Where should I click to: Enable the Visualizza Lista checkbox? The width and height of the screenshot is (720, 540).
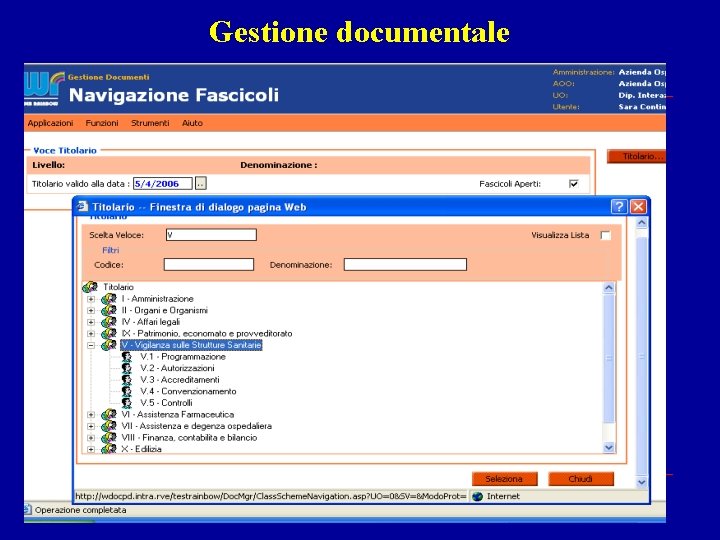pyautogui.click(x=606, y=236)
